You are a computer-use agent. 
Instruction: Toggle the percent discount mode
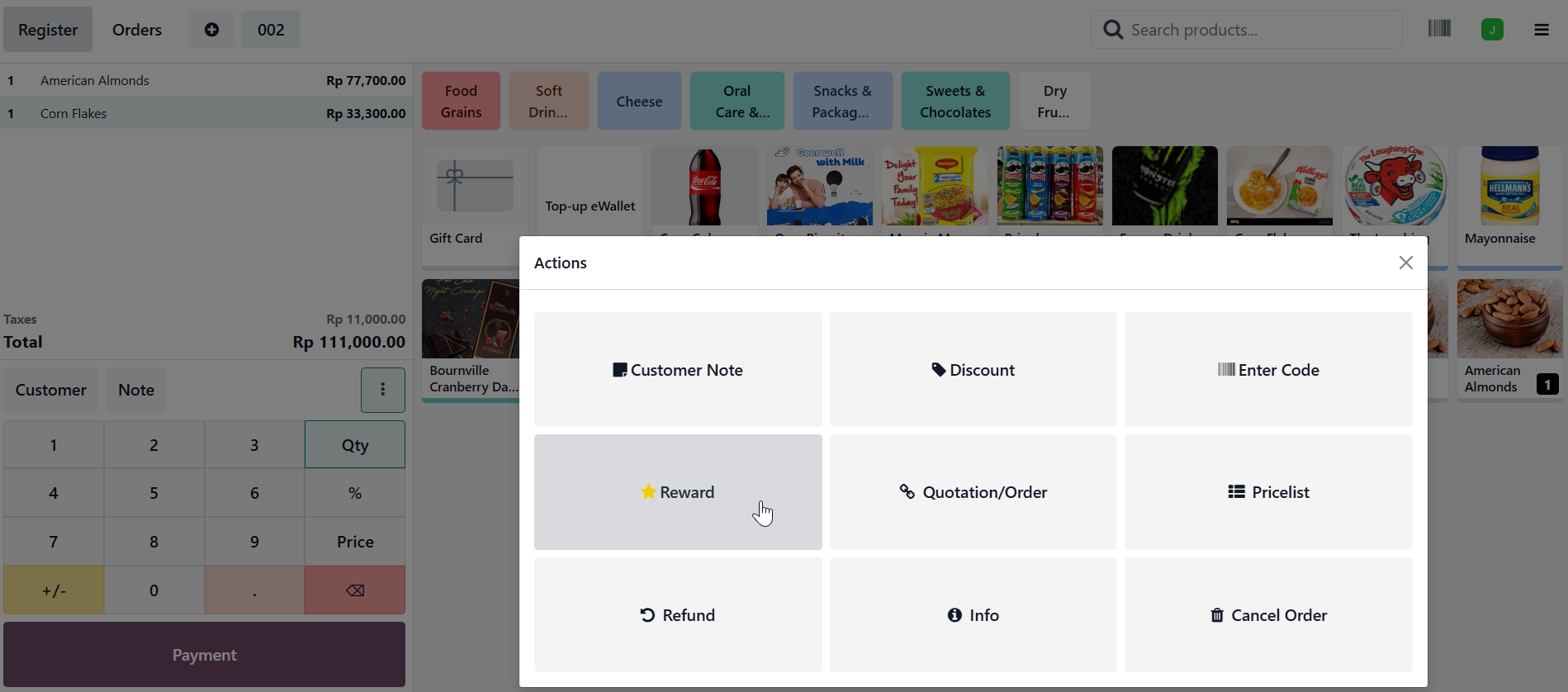[355, 493]
